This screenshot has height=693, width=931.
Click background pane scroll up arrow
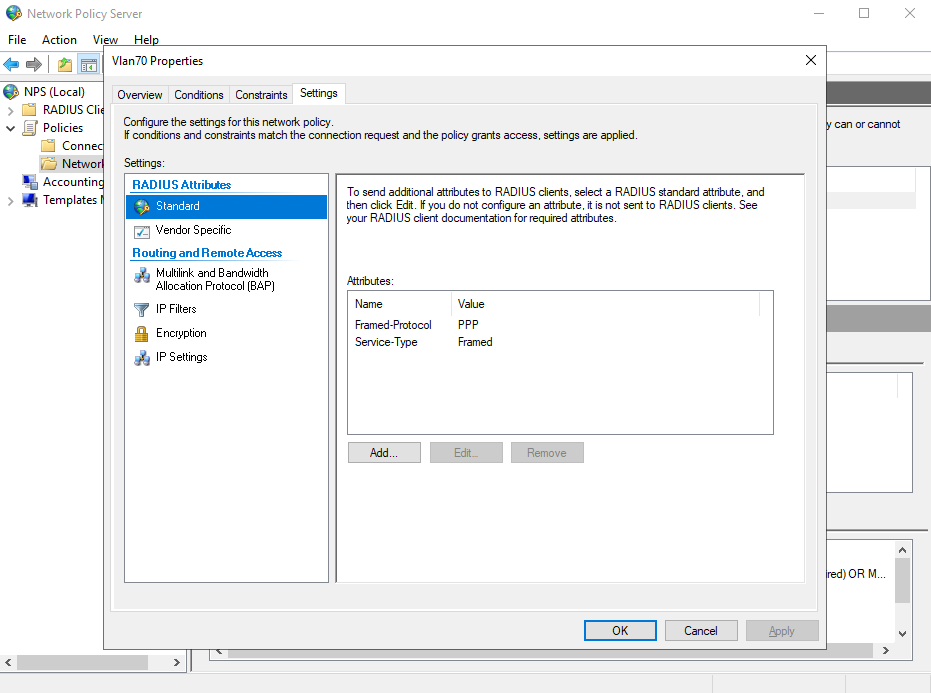pos(902,550)
